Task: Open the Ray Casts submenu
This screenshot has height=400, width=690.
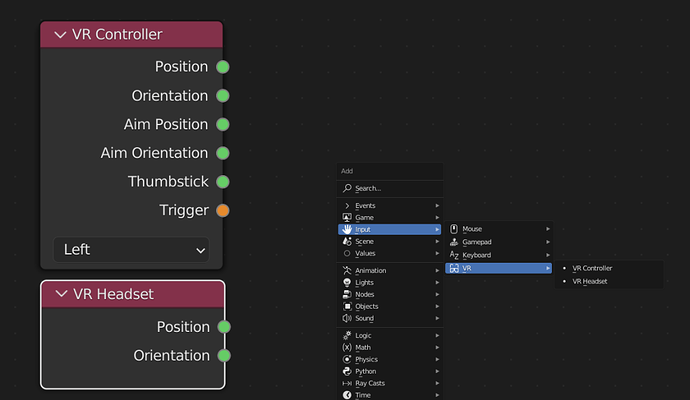Action: 390,383
